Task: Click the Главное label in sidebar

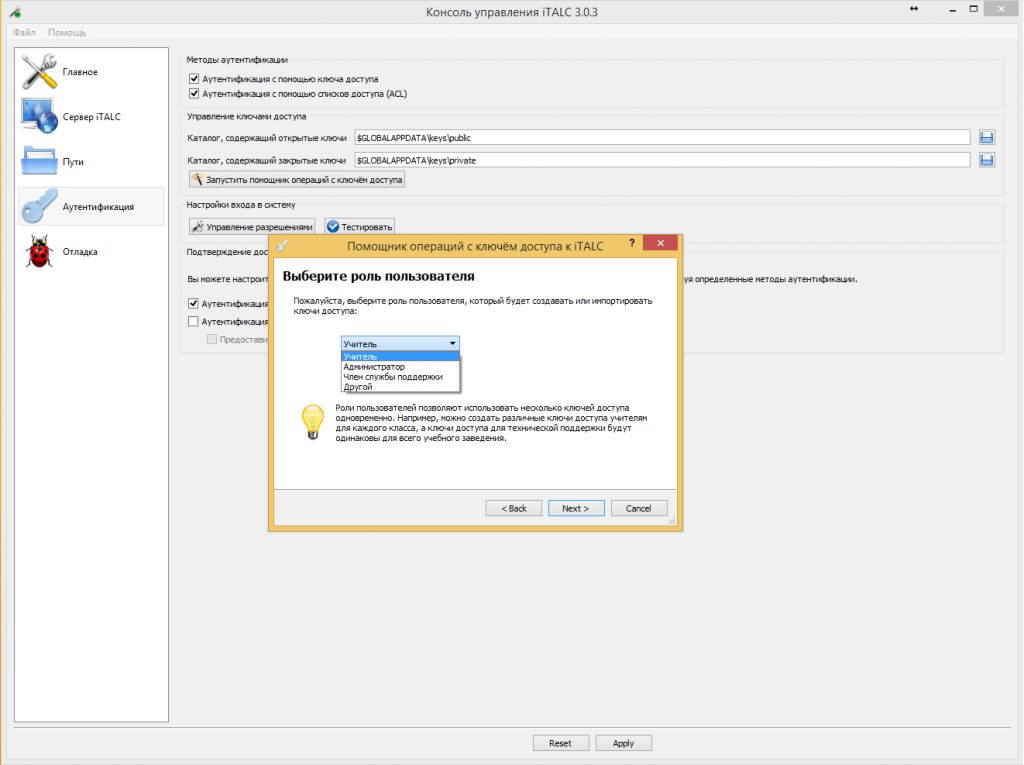Action: pos(80,72)
